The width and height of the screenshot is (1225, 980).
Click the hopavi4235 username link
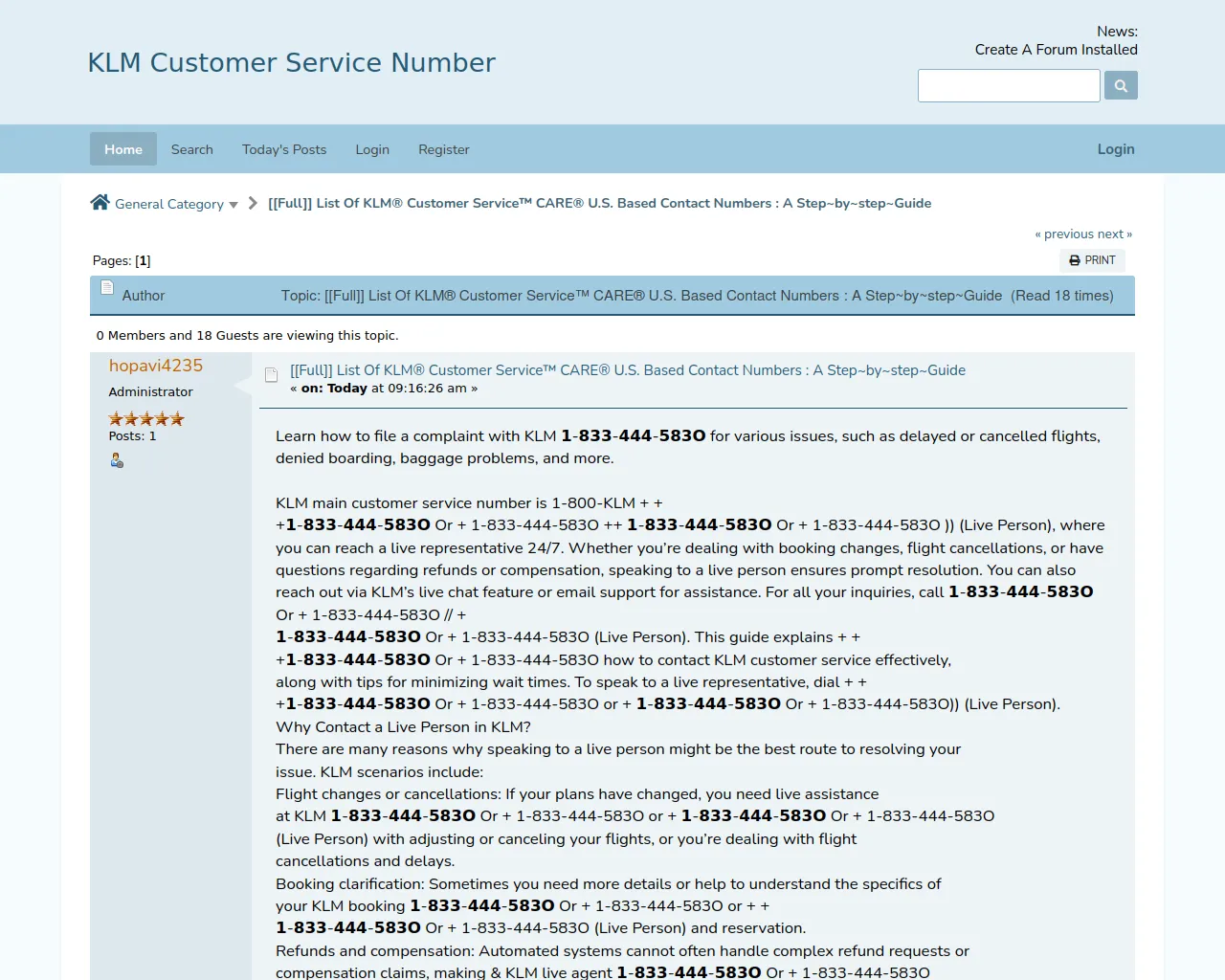[156, 366]
